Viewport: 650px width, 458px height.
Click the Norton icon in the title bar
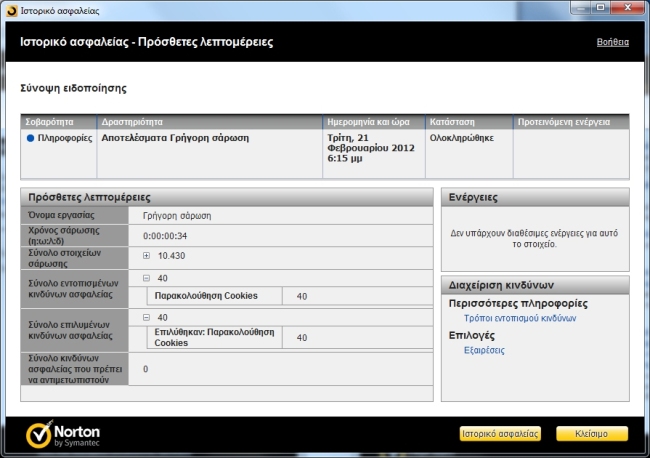pos(10,8)
